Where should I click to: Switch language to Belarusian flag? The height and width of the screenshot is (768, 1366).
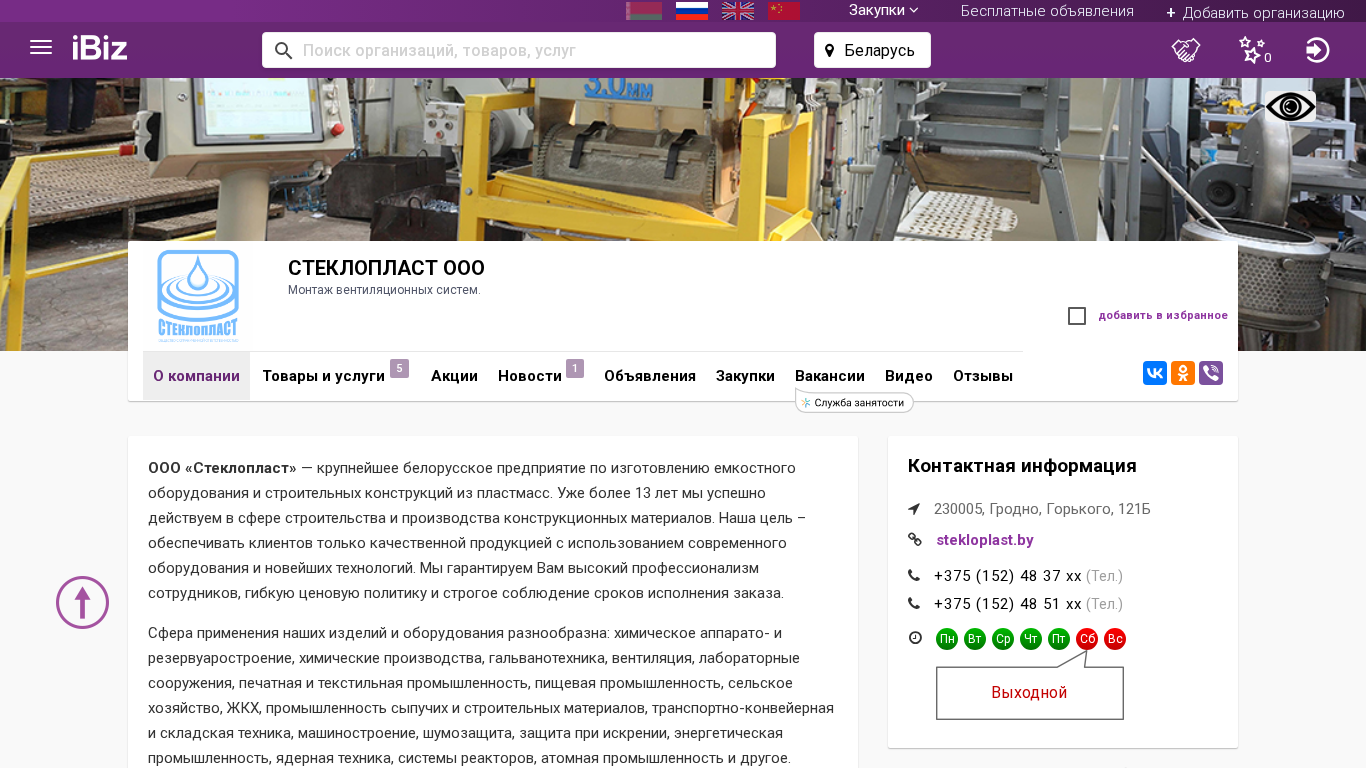coord(644,11)
